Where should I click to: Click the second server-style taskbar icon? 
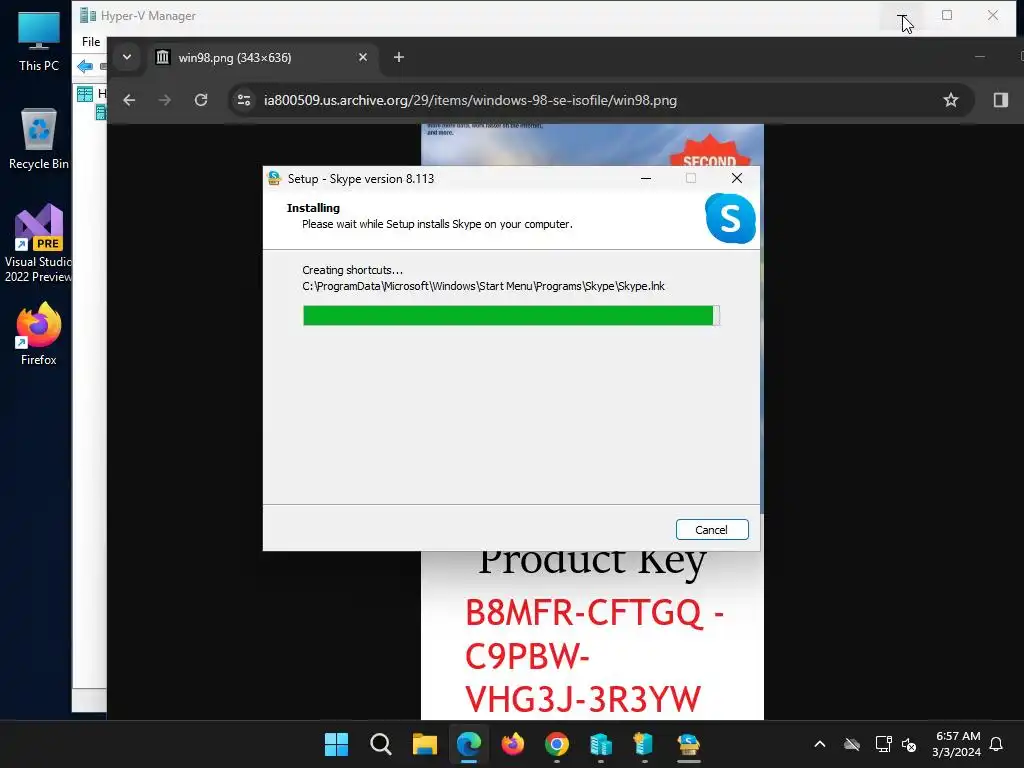click(645, 744)
